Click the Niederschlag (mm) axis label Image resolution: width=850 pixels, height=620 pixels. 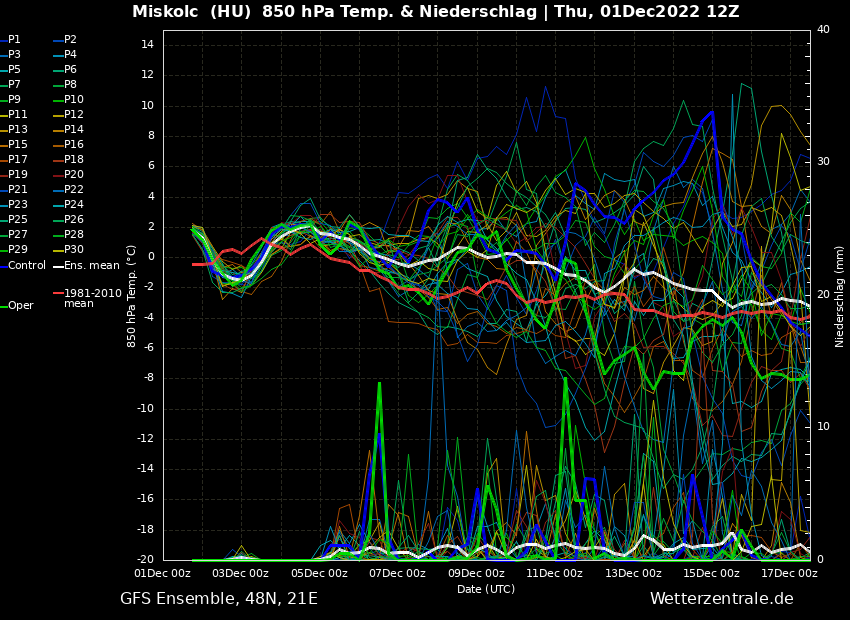pyautogui.click(x=840, y=296)
